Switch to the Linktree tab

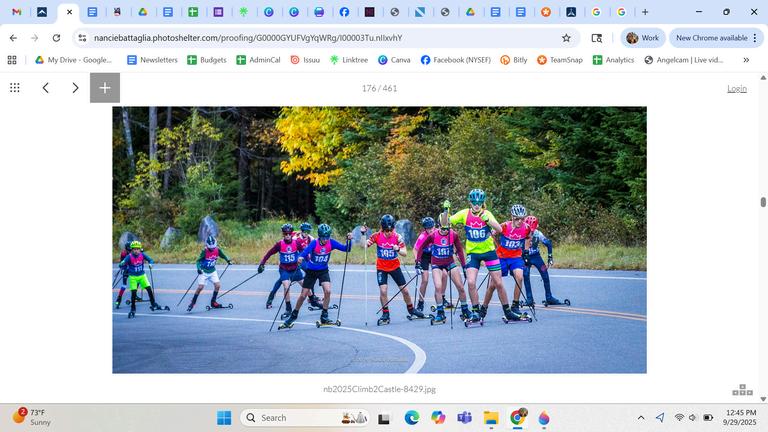243,12
